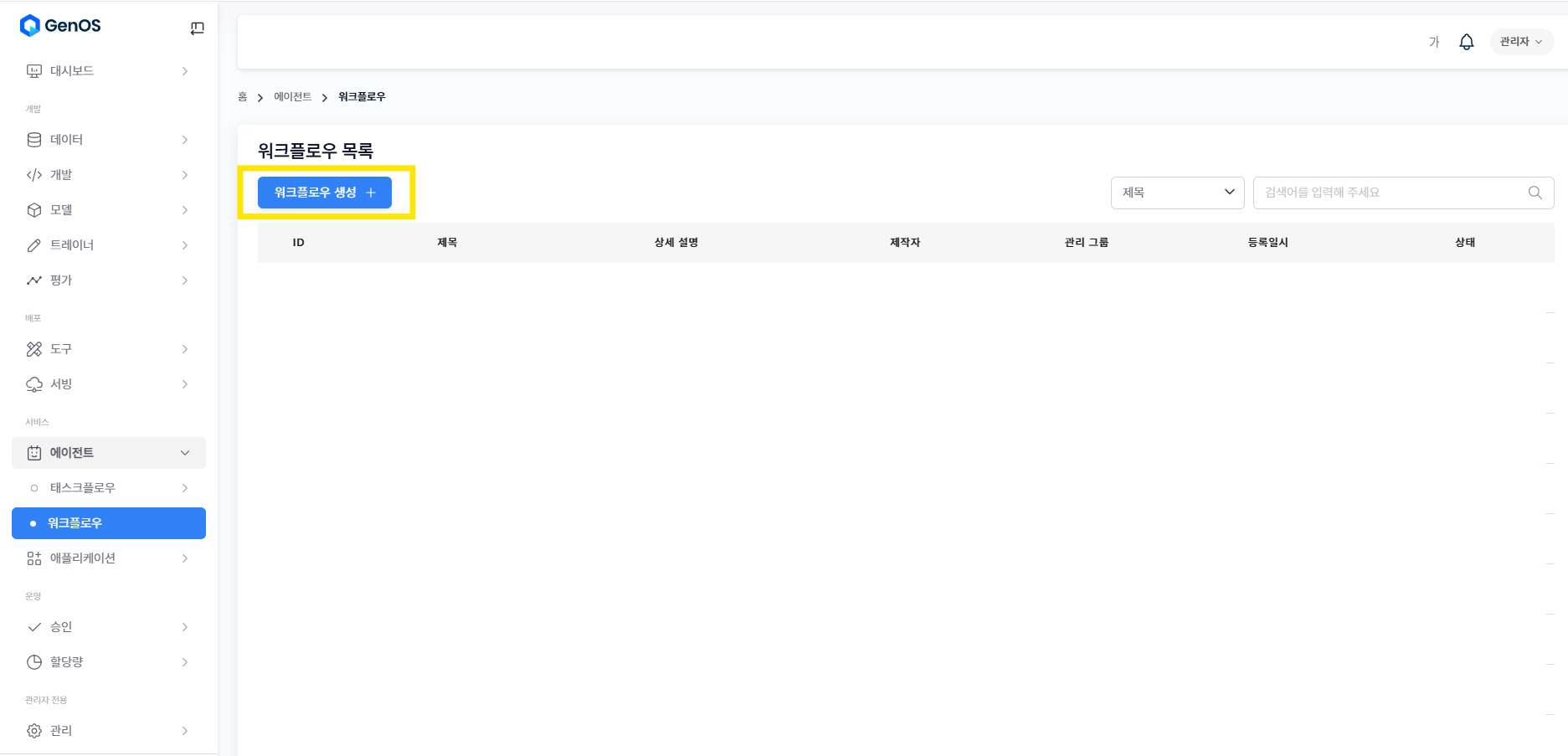Image resolution: width=1568 pixels, height=756 pixels.
Task: Click the 가 font size icon
Action: pyautogui.click(x=1433, y=42)
